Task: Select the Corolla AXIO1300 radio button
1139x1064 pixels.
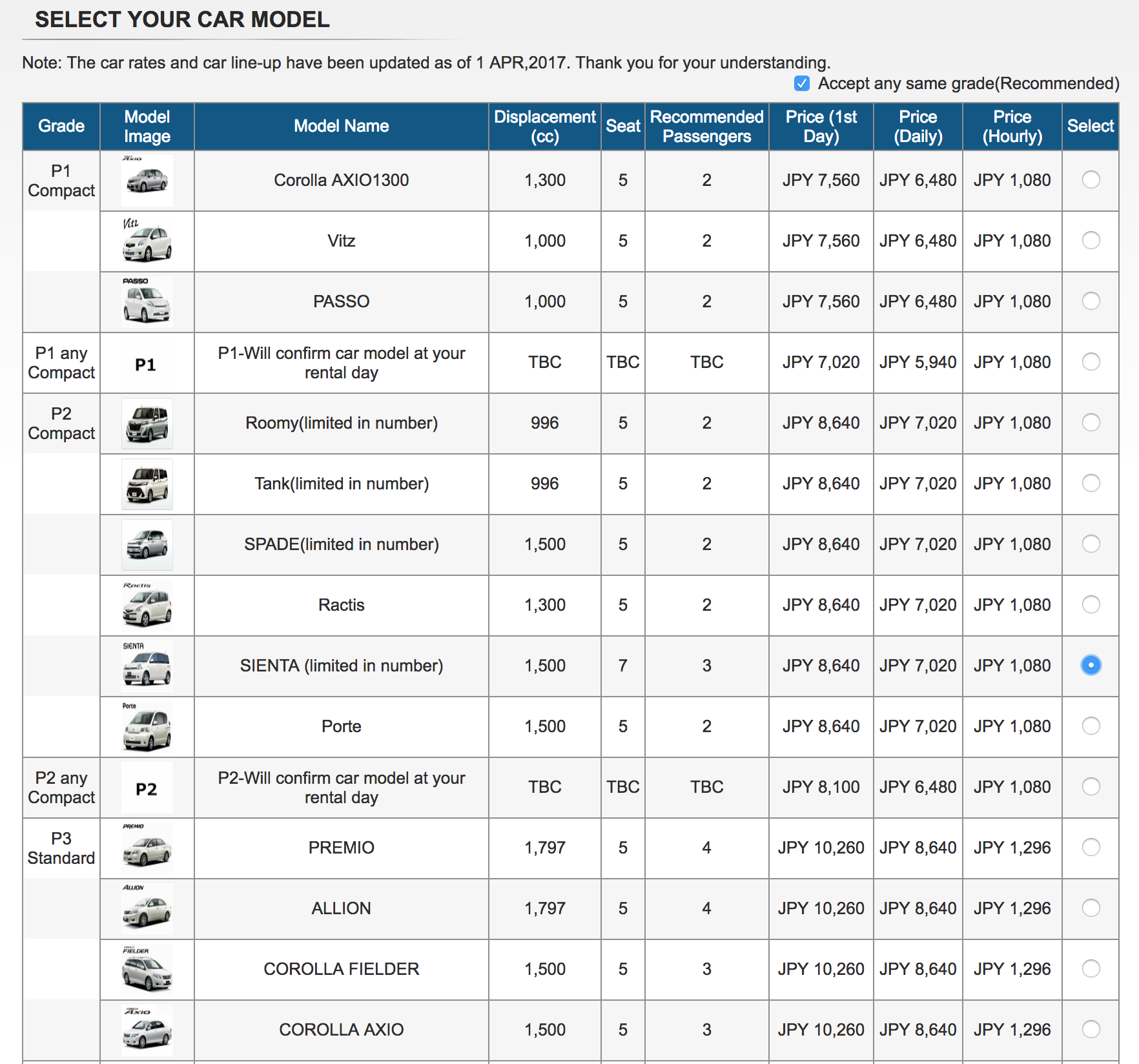Action: point(1091,179)
